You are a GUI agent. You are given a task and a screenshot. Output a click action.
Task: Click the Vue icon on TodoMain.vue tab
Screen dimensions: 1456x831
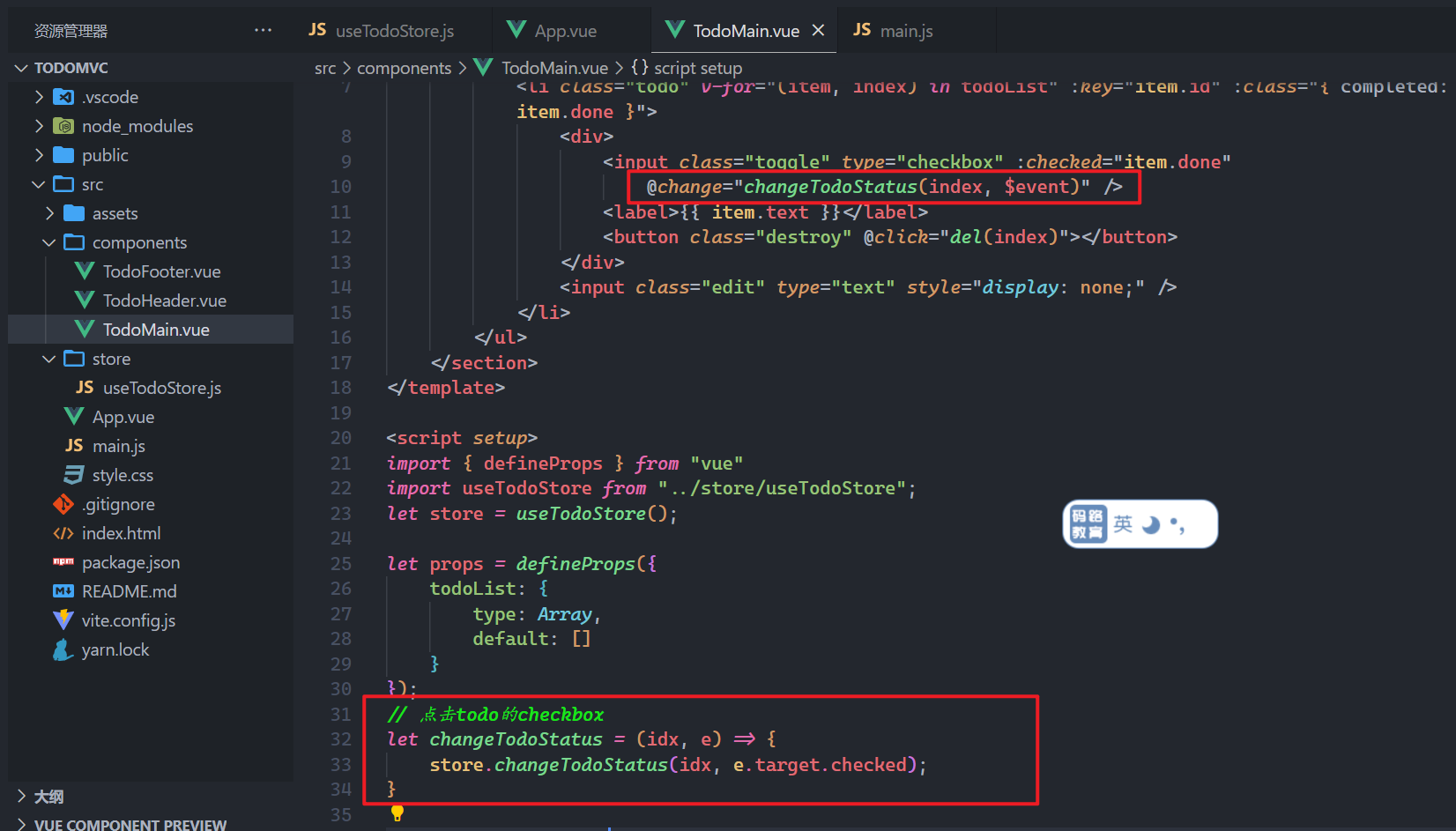[x=675, y=30]
